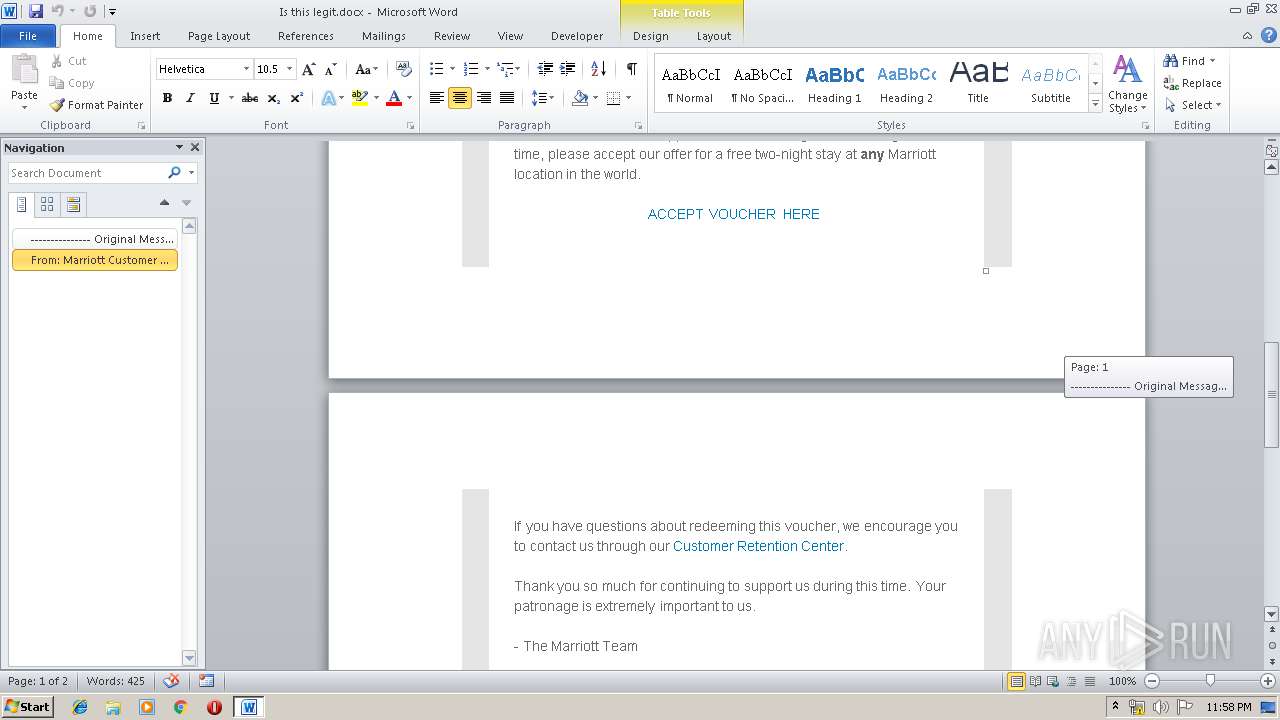Click Format Painter
Screen dimensions: 1280x720
tap(96, 105)
